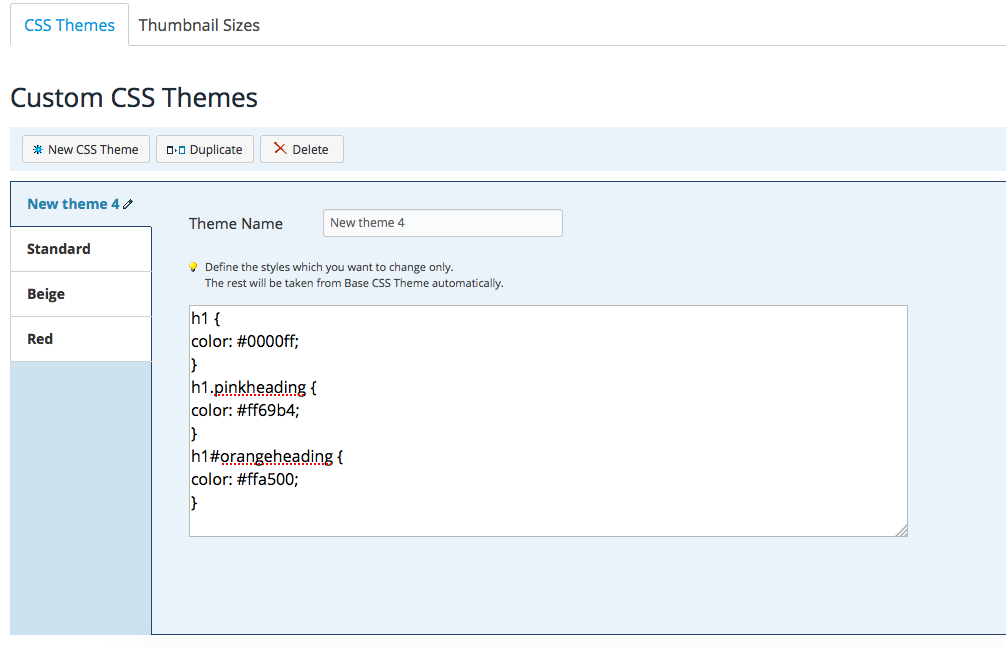Switch to the Thumbnail Sizes tab
The width and height of the screenshot is (1006, 648).
click(x=199, y=25)
